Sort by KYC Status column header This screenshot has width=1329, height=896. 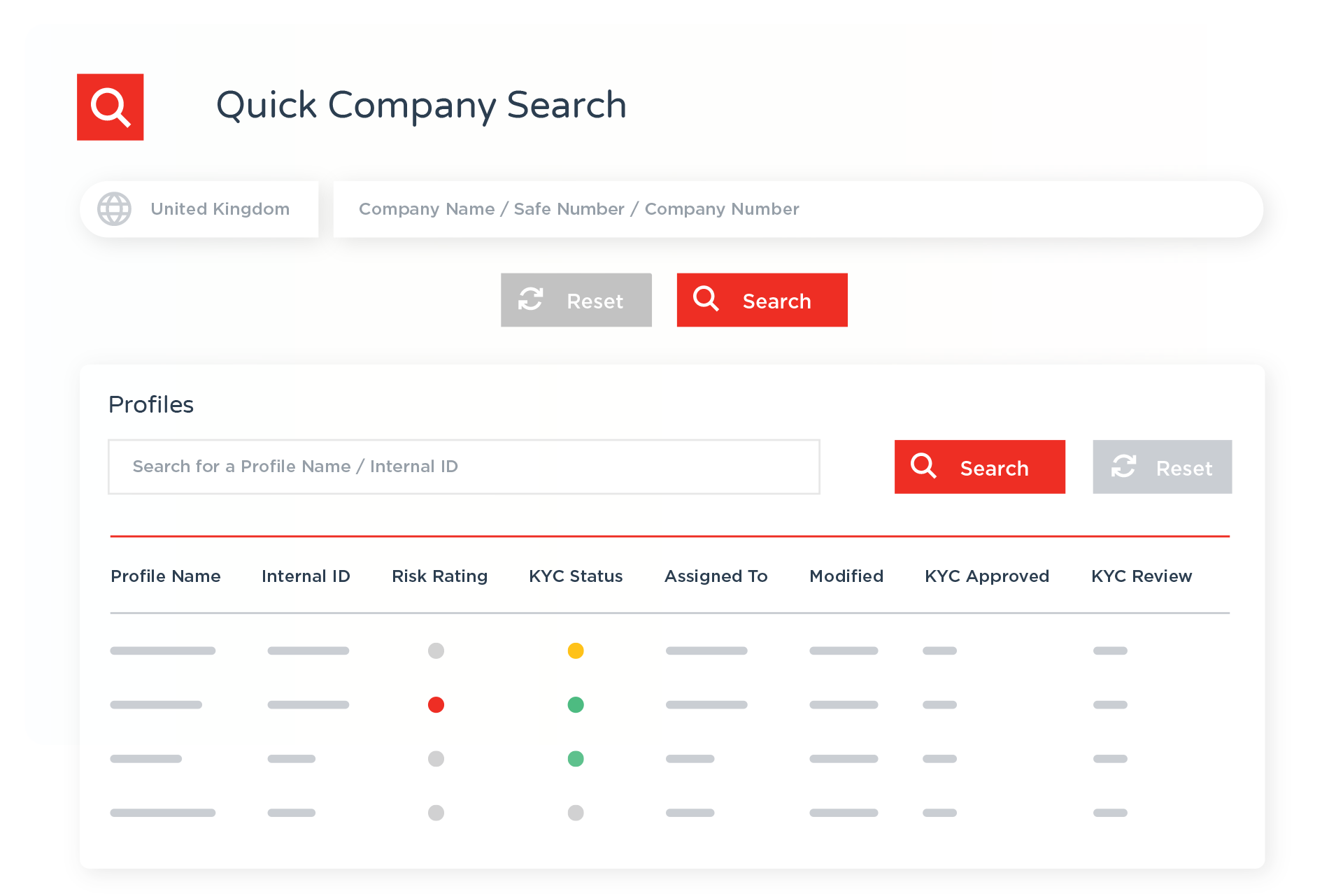click(576, 576)
